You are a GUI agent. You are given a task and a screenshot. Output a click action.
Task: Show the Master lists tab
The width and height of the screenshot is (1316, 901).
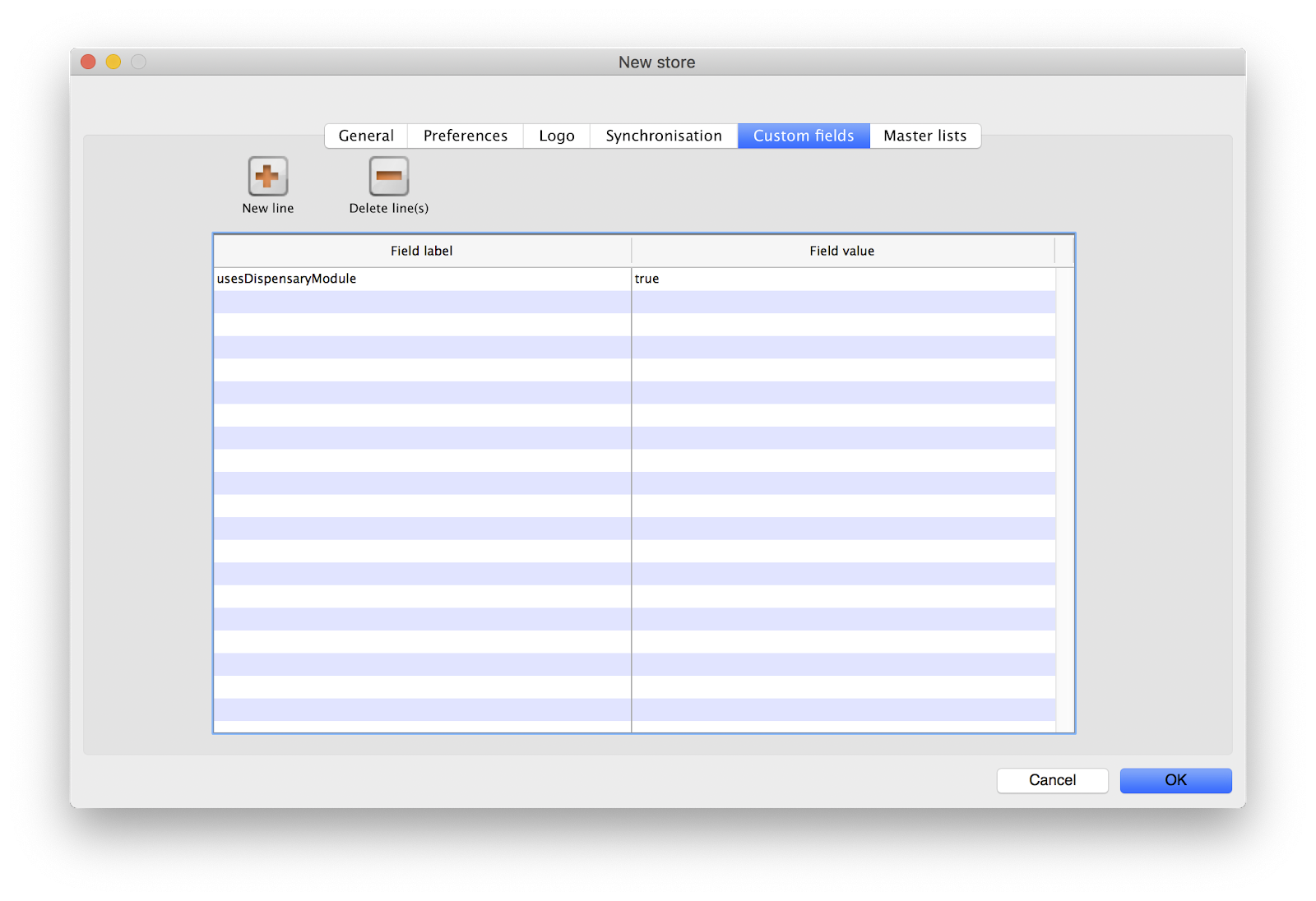coord(925,136)
